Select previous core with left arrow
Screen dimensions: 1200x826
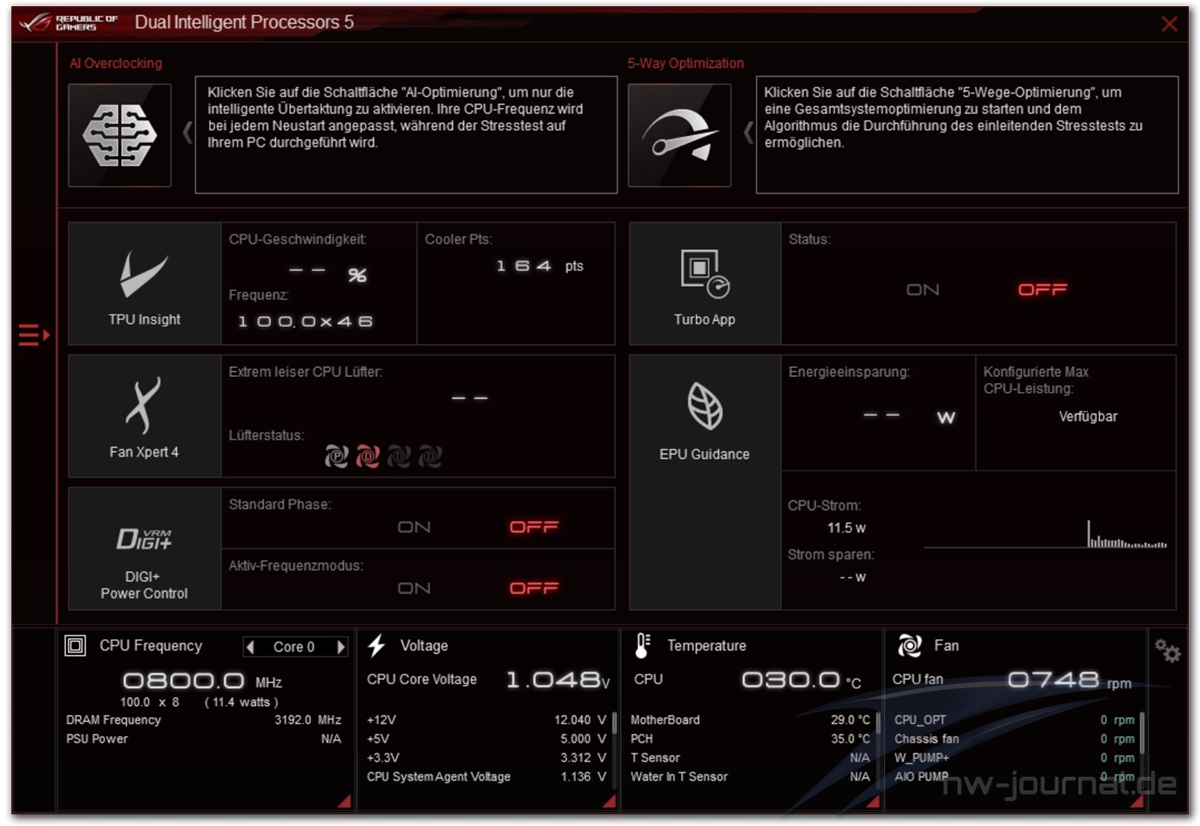(250, 647)
